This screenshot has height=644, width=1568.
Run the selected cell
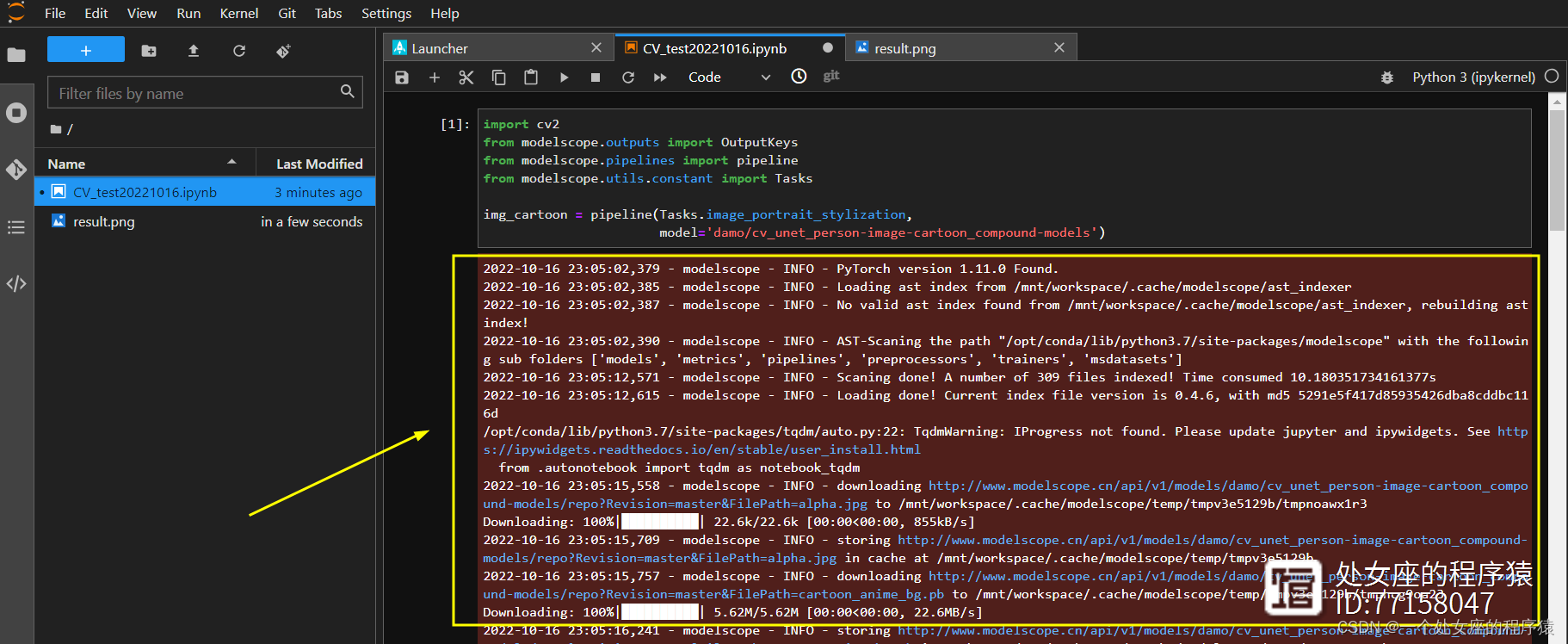[x=564, y=77]
